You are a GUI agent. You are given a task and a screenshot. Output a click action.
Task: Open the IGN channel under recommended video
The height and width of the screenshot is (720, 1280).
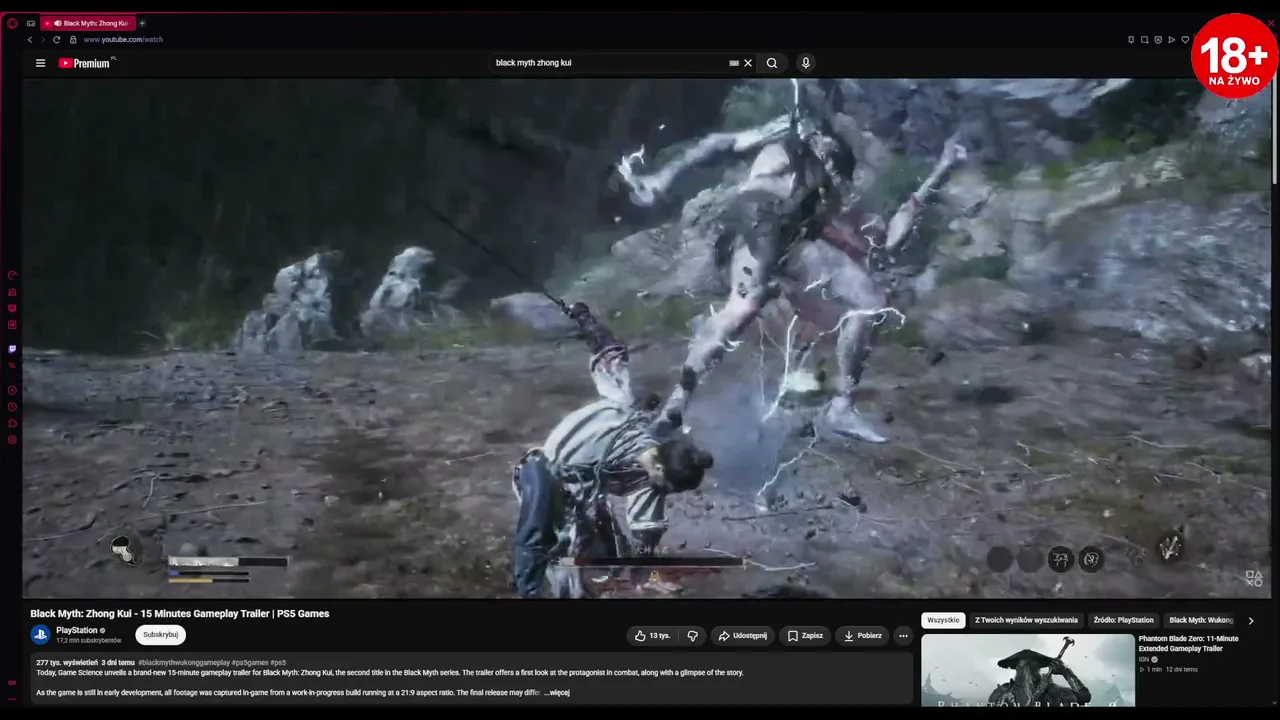pos(1144,659)
